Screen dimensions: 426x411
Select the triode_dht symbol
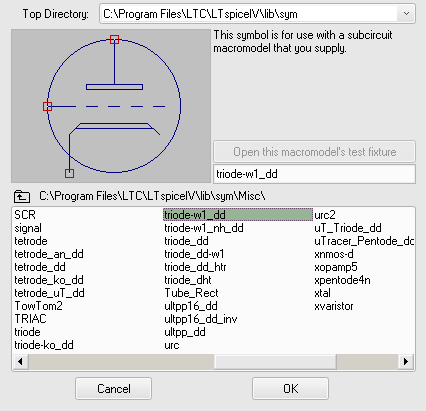point(188,280)
